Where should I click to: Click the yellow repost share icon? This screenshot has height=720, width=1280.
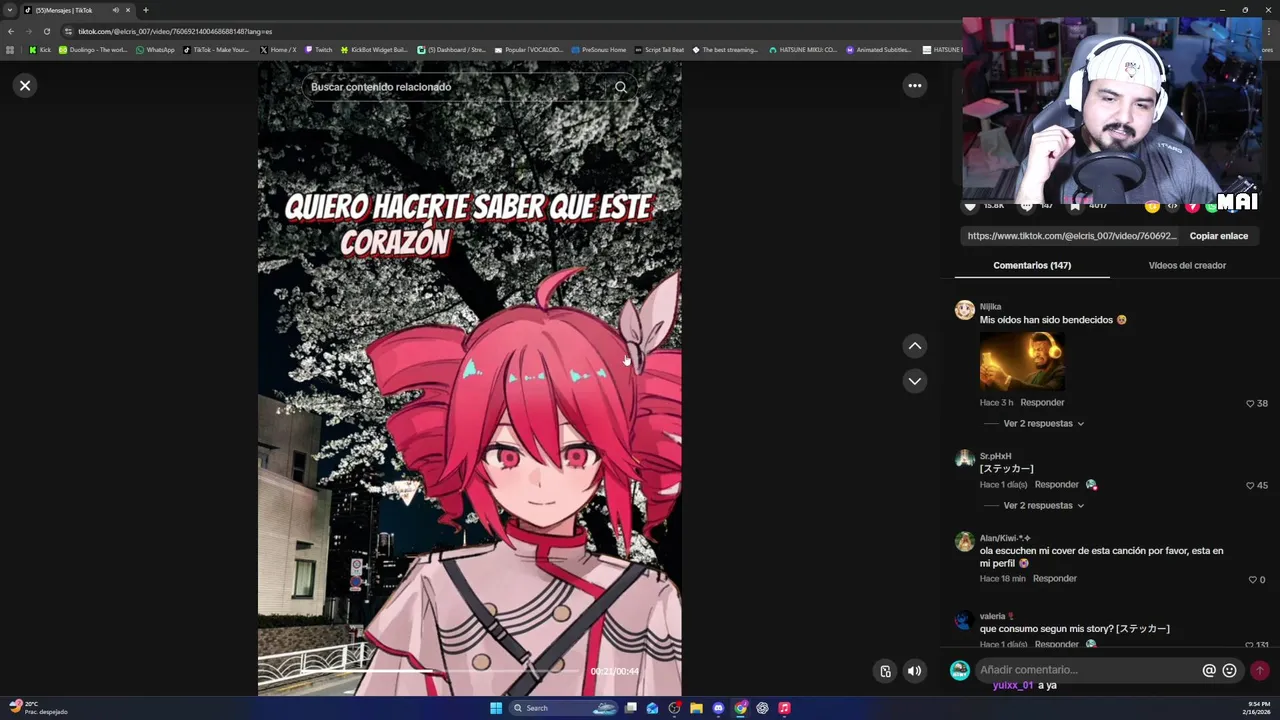(1152, 206)
